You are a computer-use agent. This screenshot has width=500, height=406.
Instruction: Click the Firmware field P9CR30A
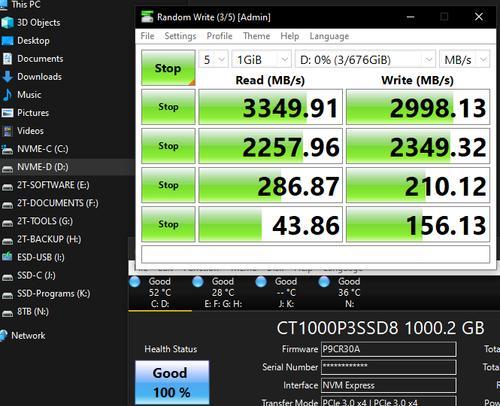pyautogui.click(x=389, y=349)
